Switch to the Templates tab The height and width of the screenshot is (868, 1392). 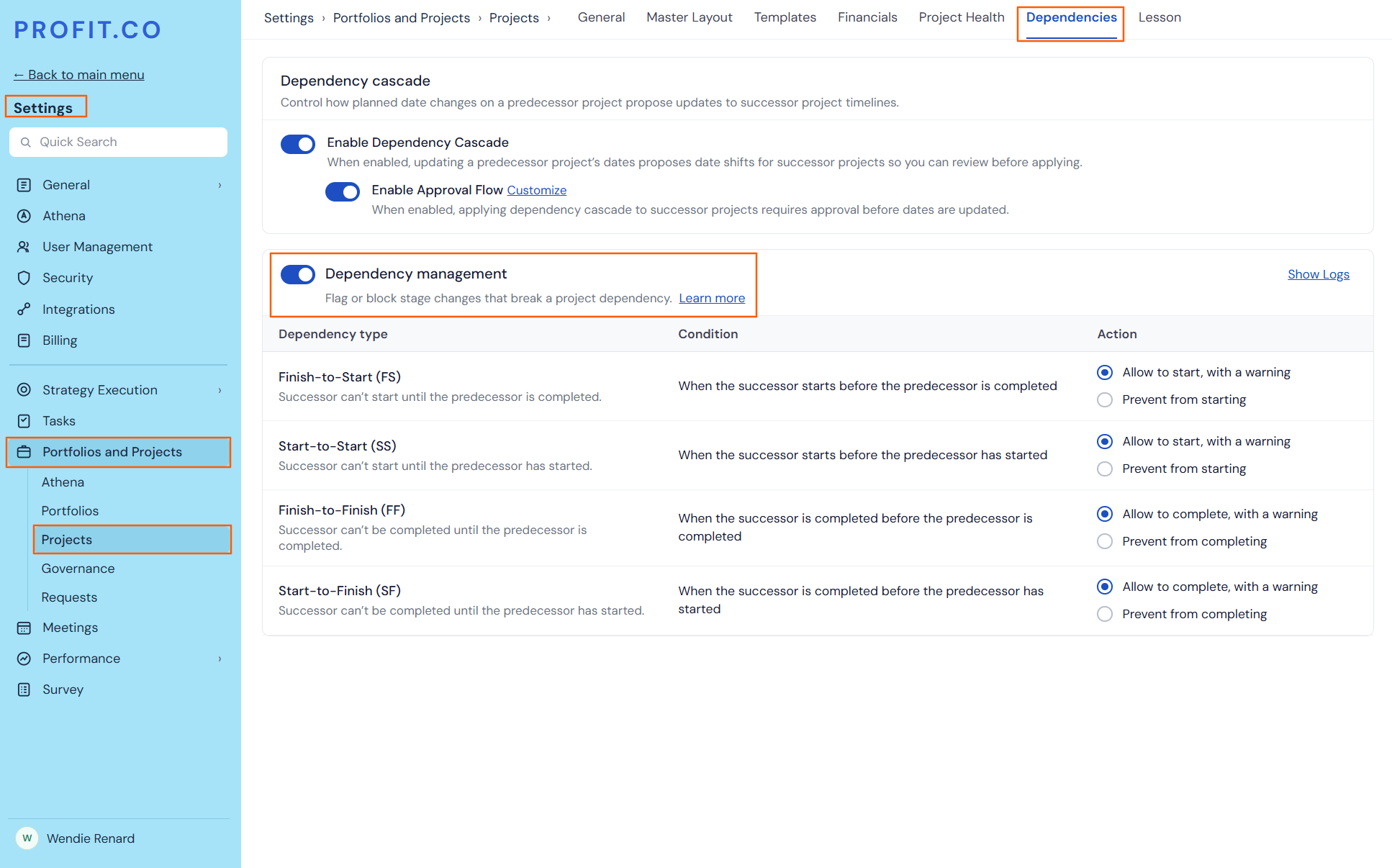[x=785, y=17]
